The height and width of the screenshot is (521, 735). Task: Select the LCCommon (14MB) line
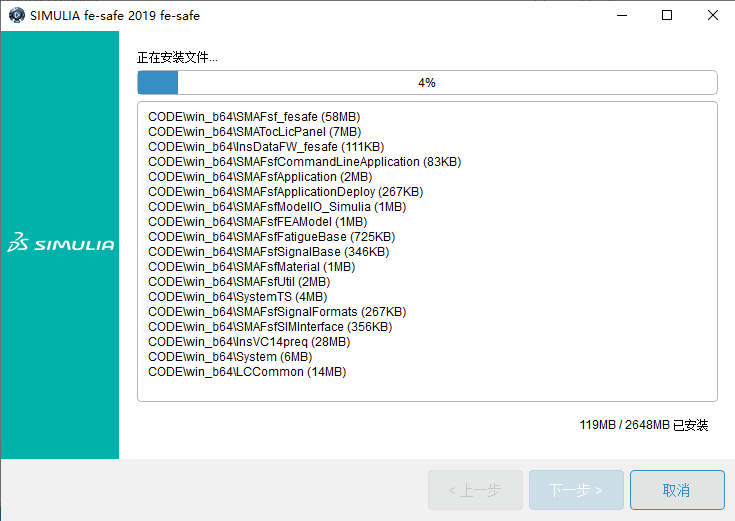pos(247,372)
